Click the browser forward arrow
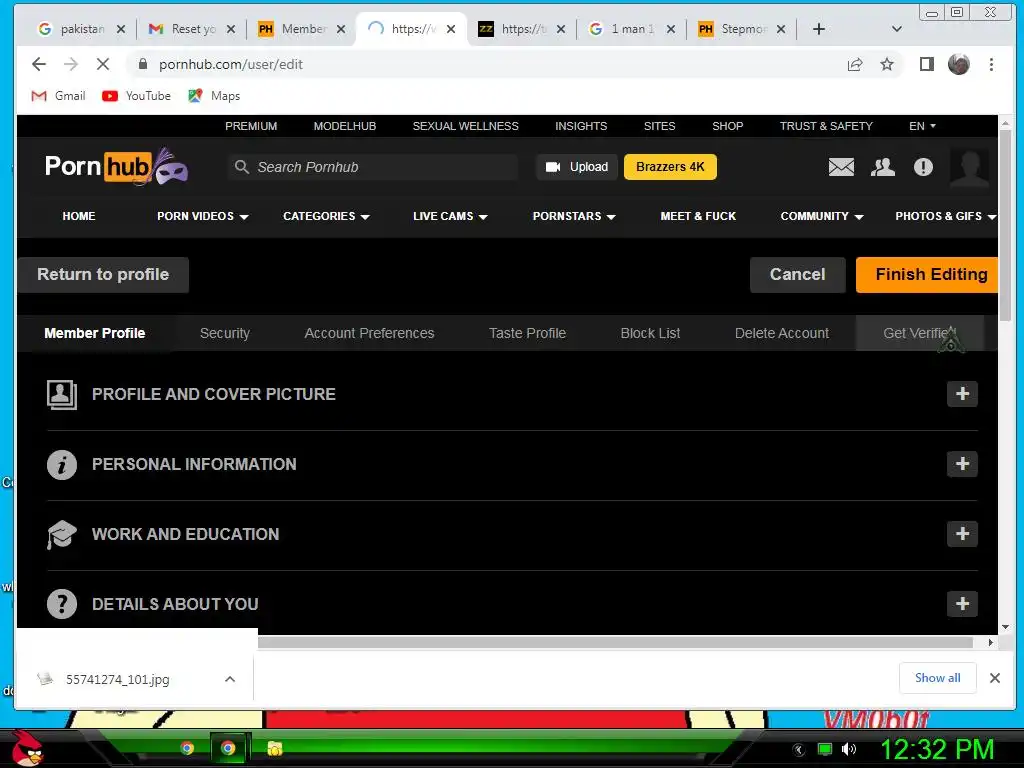1024x768 pixels. click(x=71, y=64)
